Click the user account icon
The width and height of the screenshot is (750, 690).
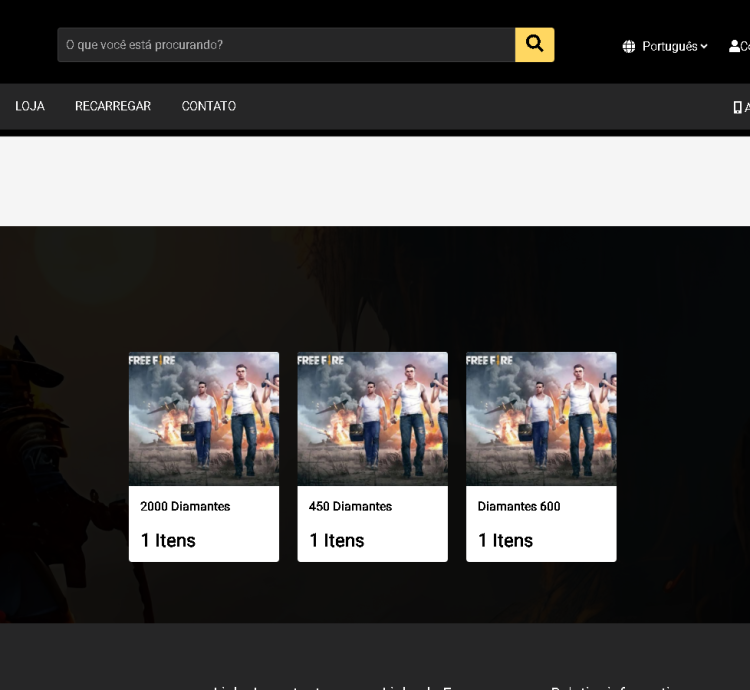tap(734, 46)
